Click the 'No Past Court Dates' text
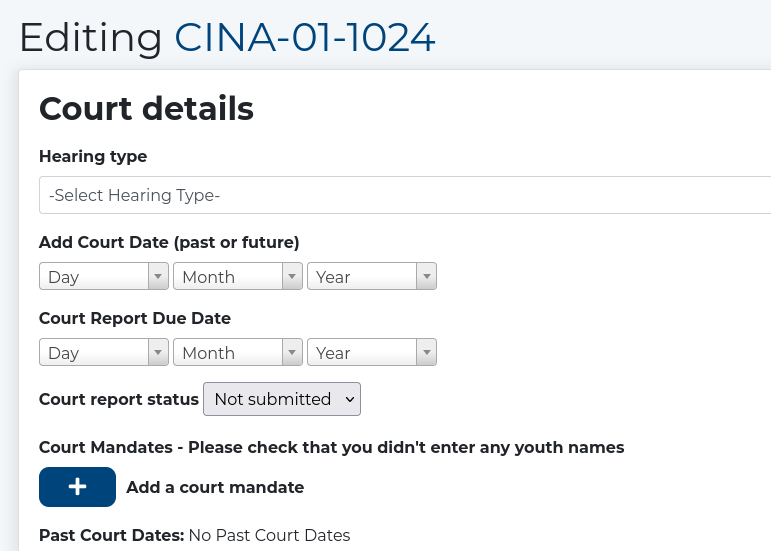This screenshot has width=771, height=551. tap(269, 535)
